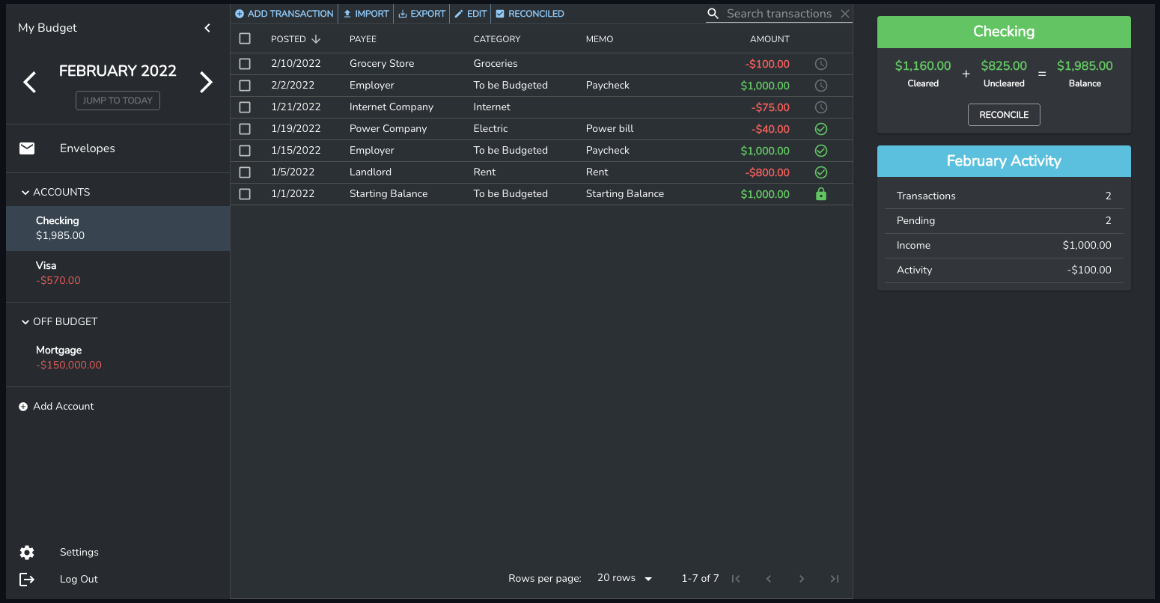Open Settings from sidebar

point(79,552)
